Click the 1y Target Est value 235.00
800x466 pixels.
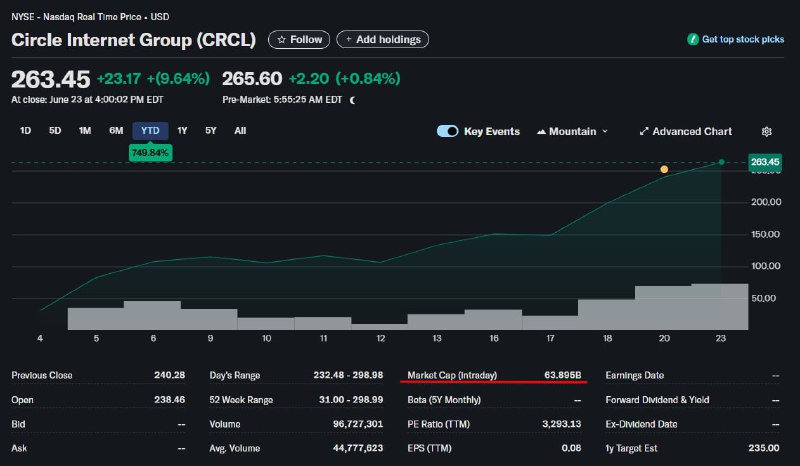[764, 448]
